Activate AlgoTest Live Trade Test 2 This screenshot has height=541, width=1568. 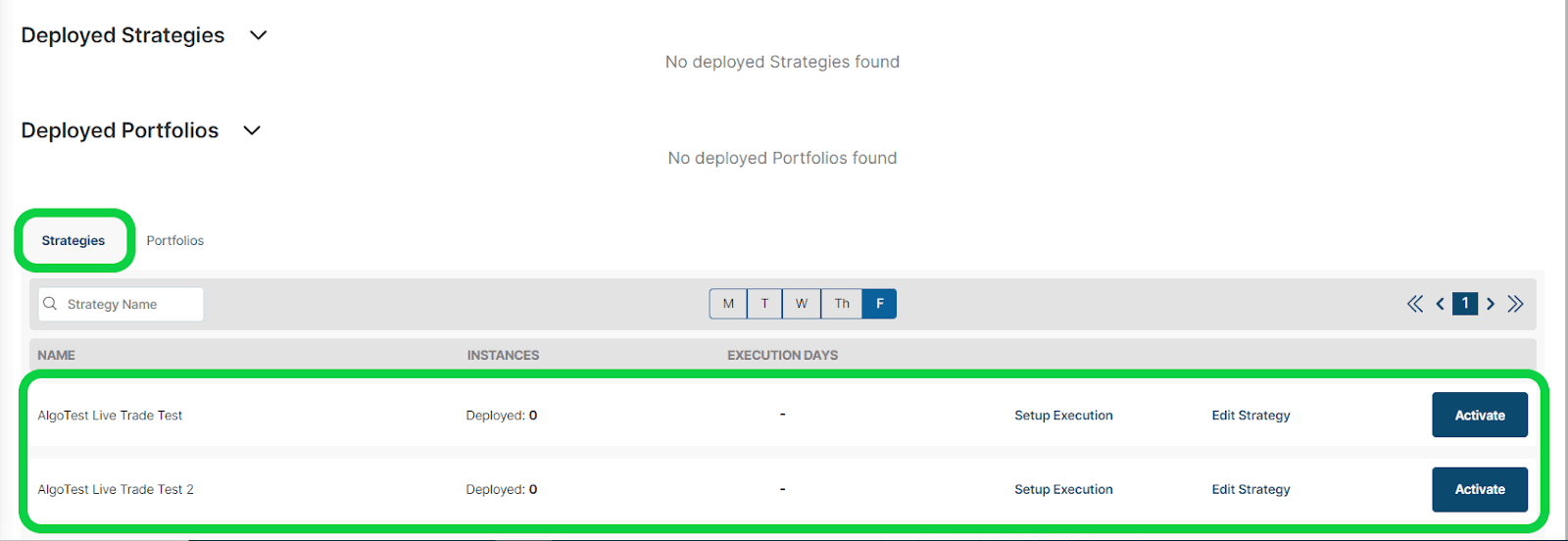(1479, 489)
